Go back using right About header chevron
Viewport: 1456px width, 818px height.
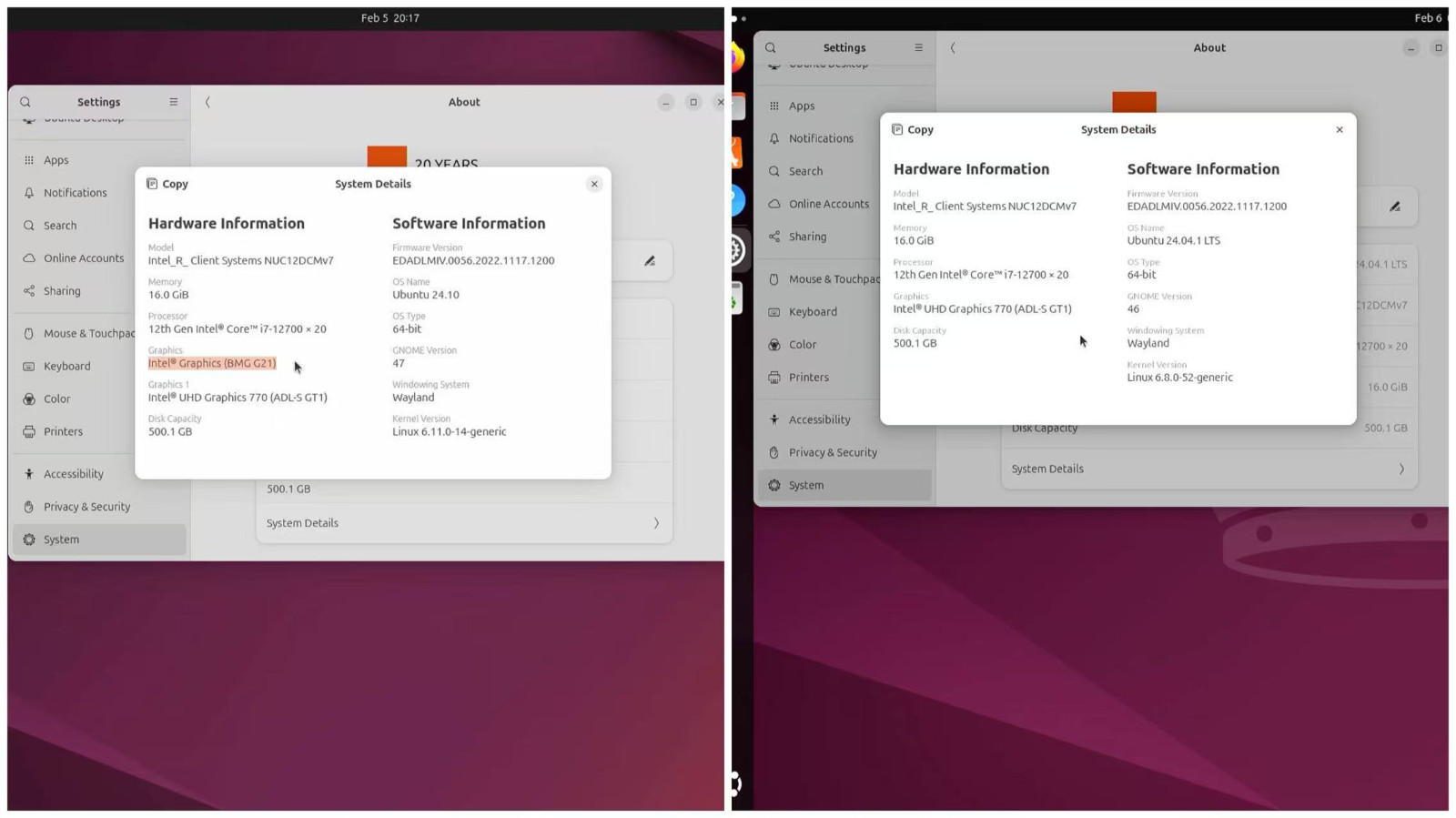(953, 47)
